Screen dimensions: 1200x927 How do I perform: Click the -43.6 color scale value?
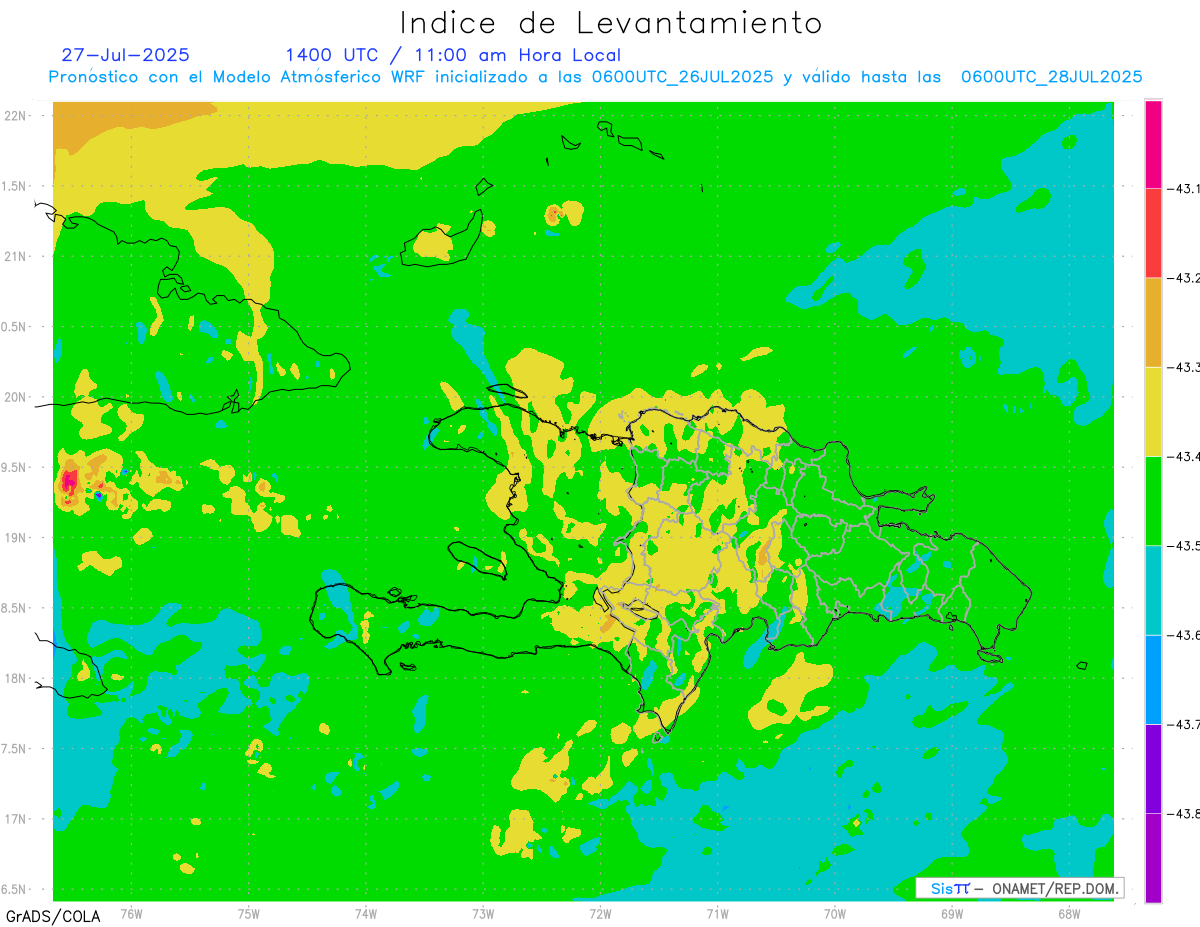1184,635
